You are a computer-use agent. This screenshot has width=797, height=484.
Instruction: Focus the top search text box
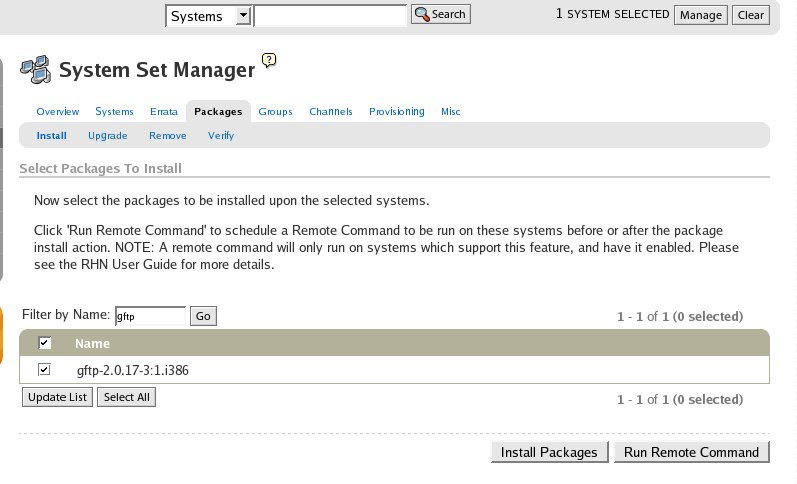coord(330,15)
